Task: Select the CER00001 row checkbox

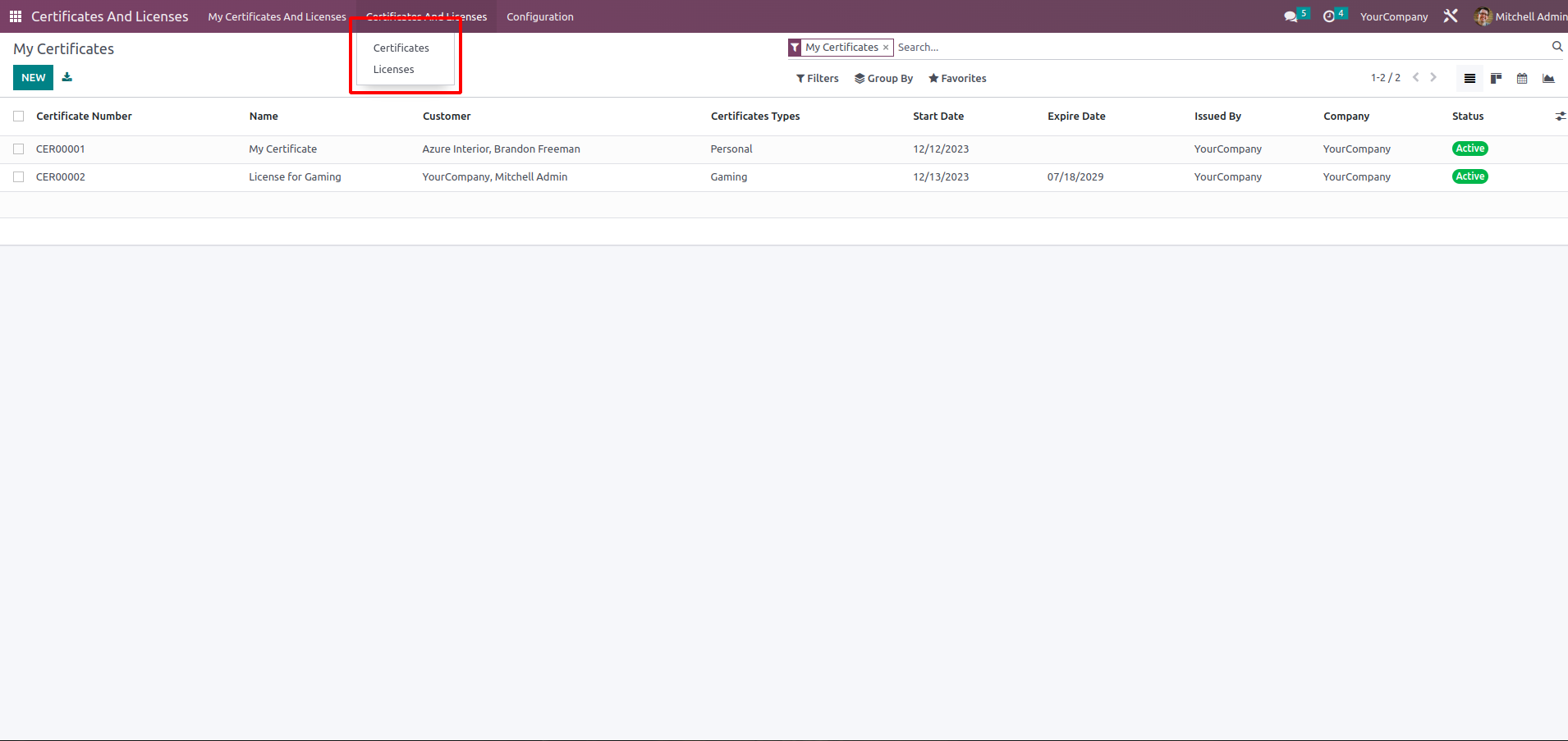Action: click(x=19, y=149)
